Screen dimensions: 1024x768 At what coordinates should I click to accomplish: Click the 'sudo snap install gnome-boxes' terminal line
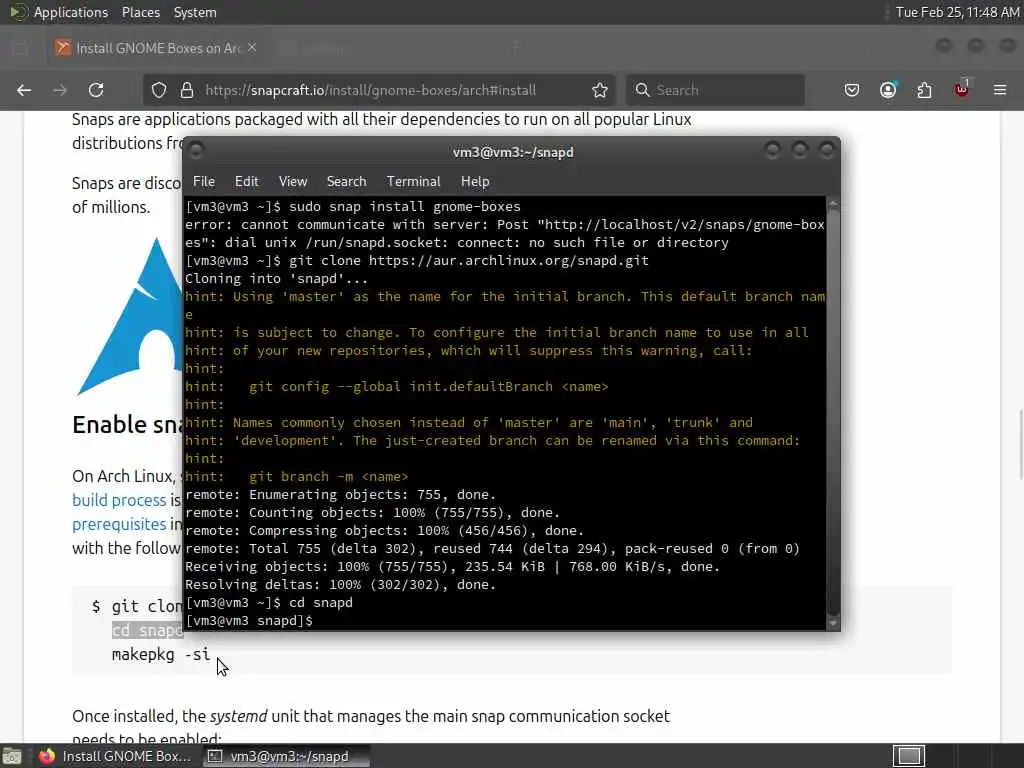(353, 206)
